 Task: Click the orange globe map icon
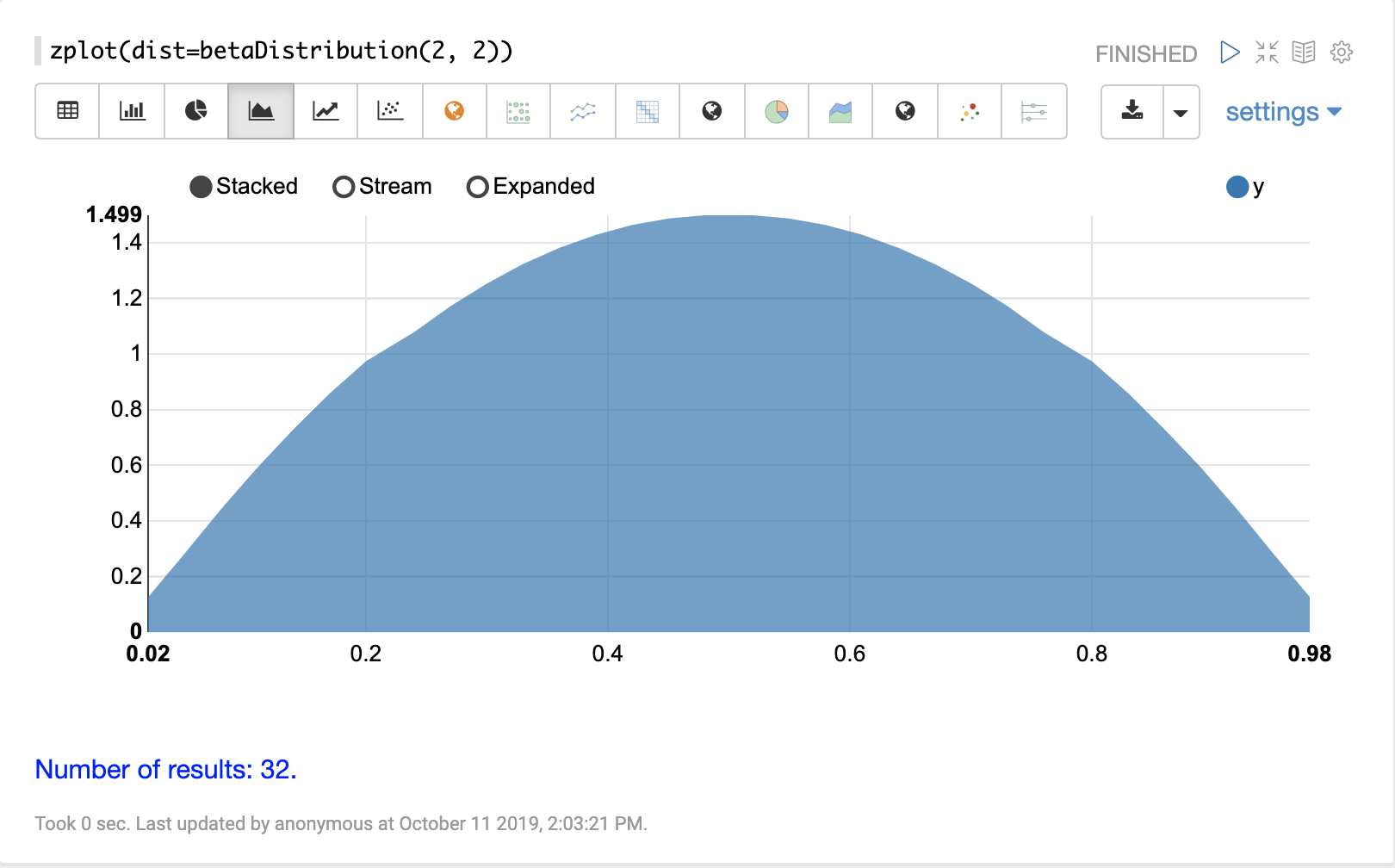point(455,111)
